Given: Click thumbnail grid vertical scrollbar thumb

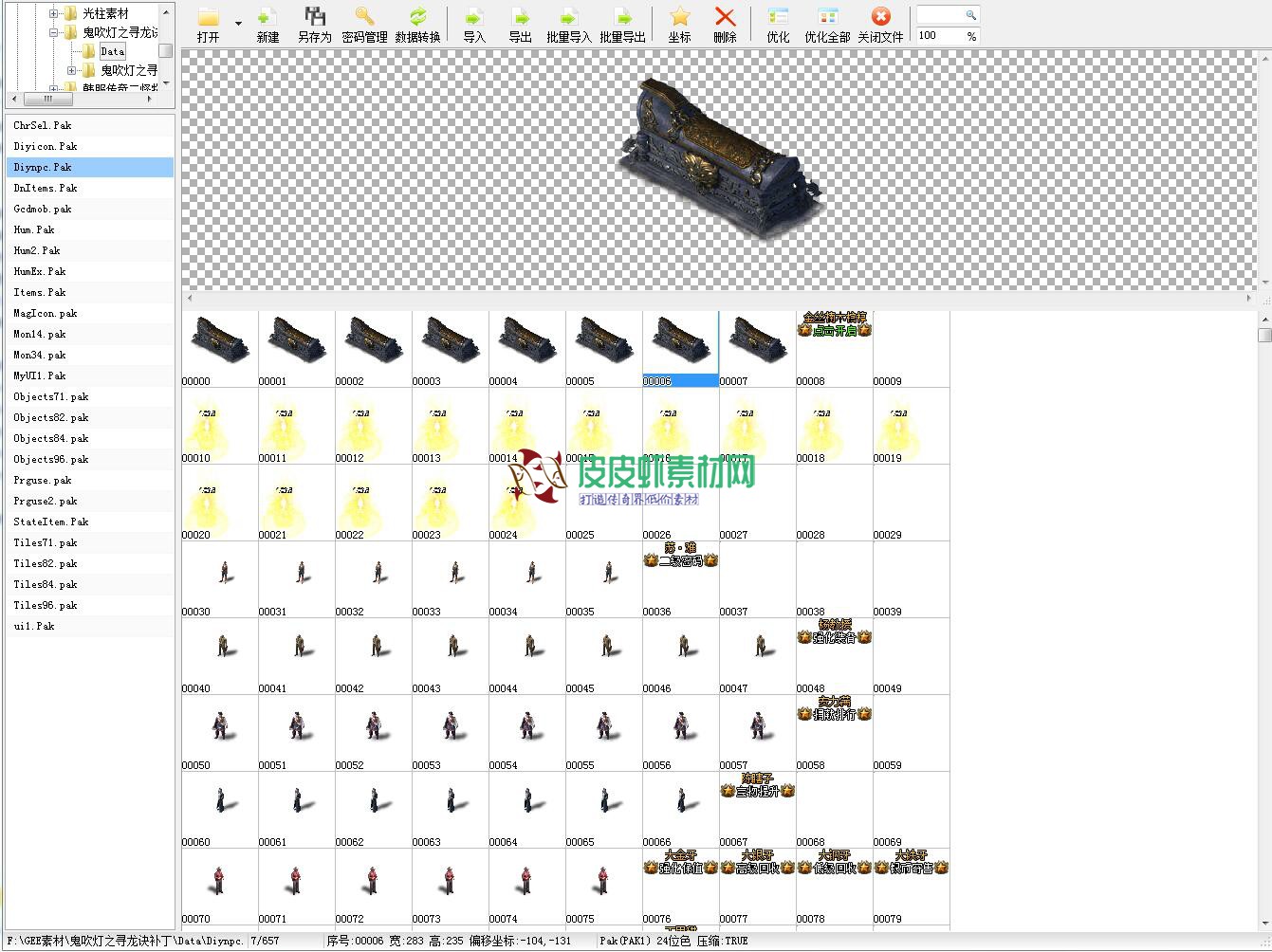Looking at the screenshot, I should [x=1264, y=335].
